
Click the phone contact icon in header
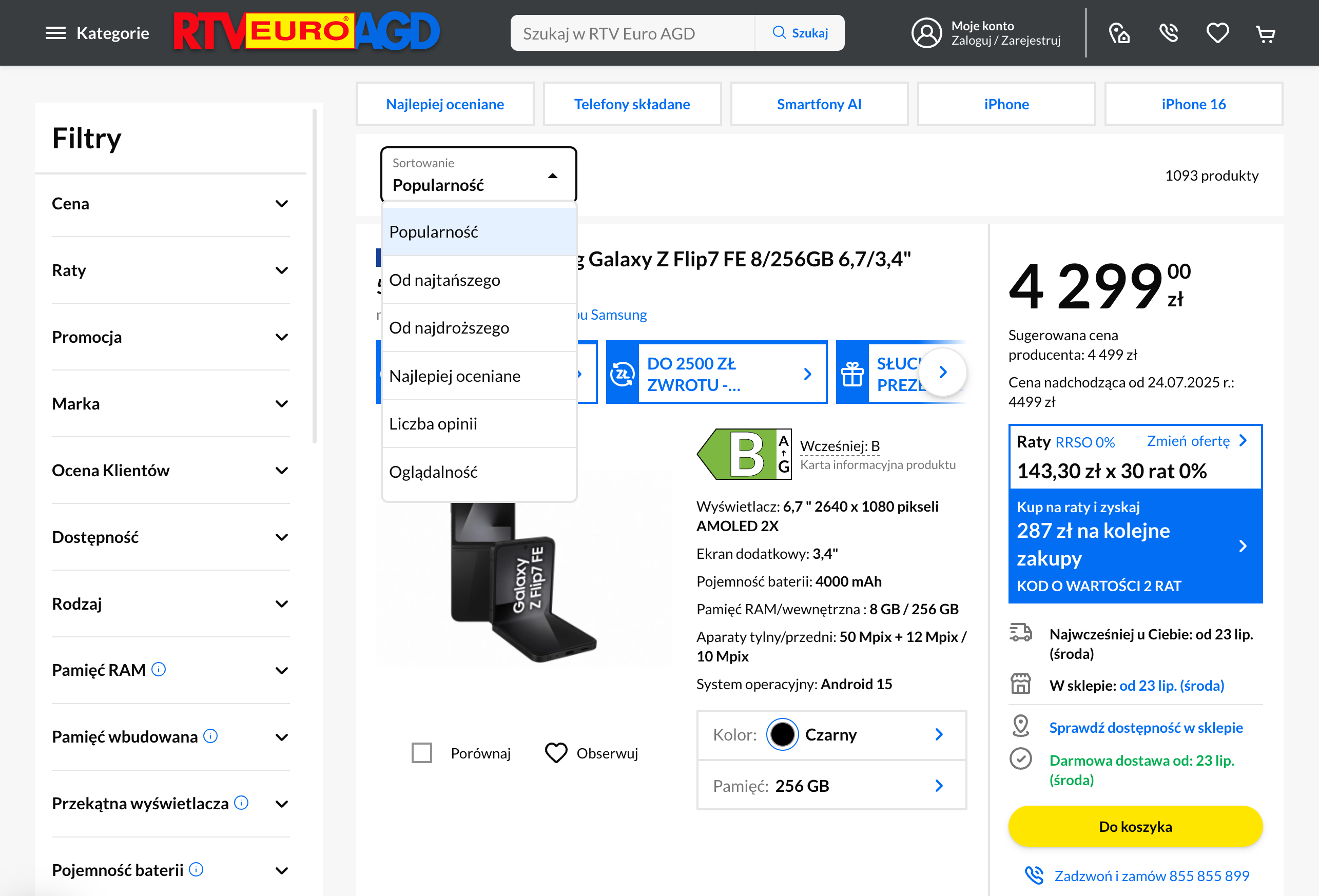click(x=1169, y=33)
